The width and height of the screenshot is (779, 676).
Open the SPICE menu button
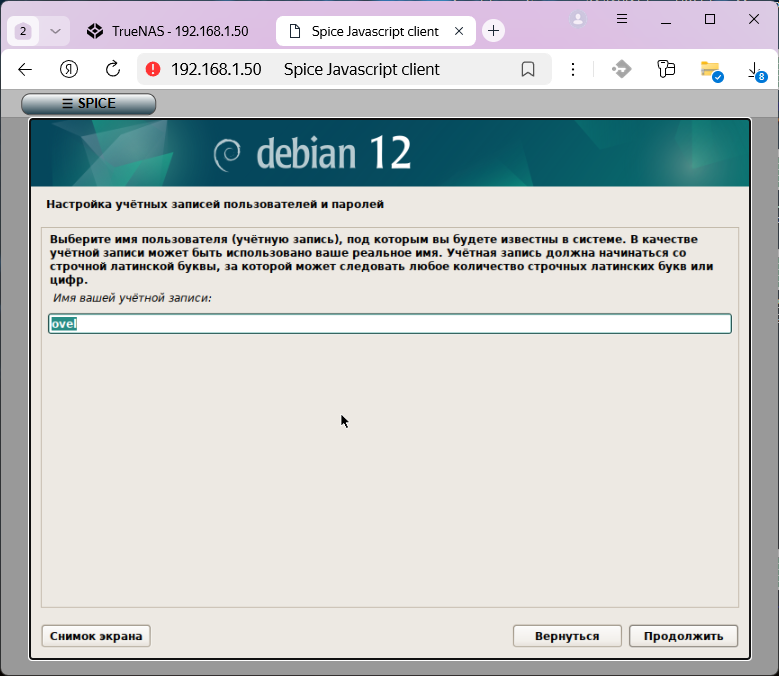pos(88,103)
